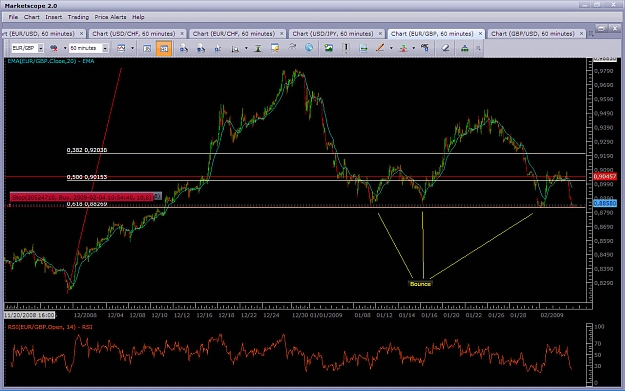Open the Chart menu
Screen dimensions: 625x391
coord(31,17)
